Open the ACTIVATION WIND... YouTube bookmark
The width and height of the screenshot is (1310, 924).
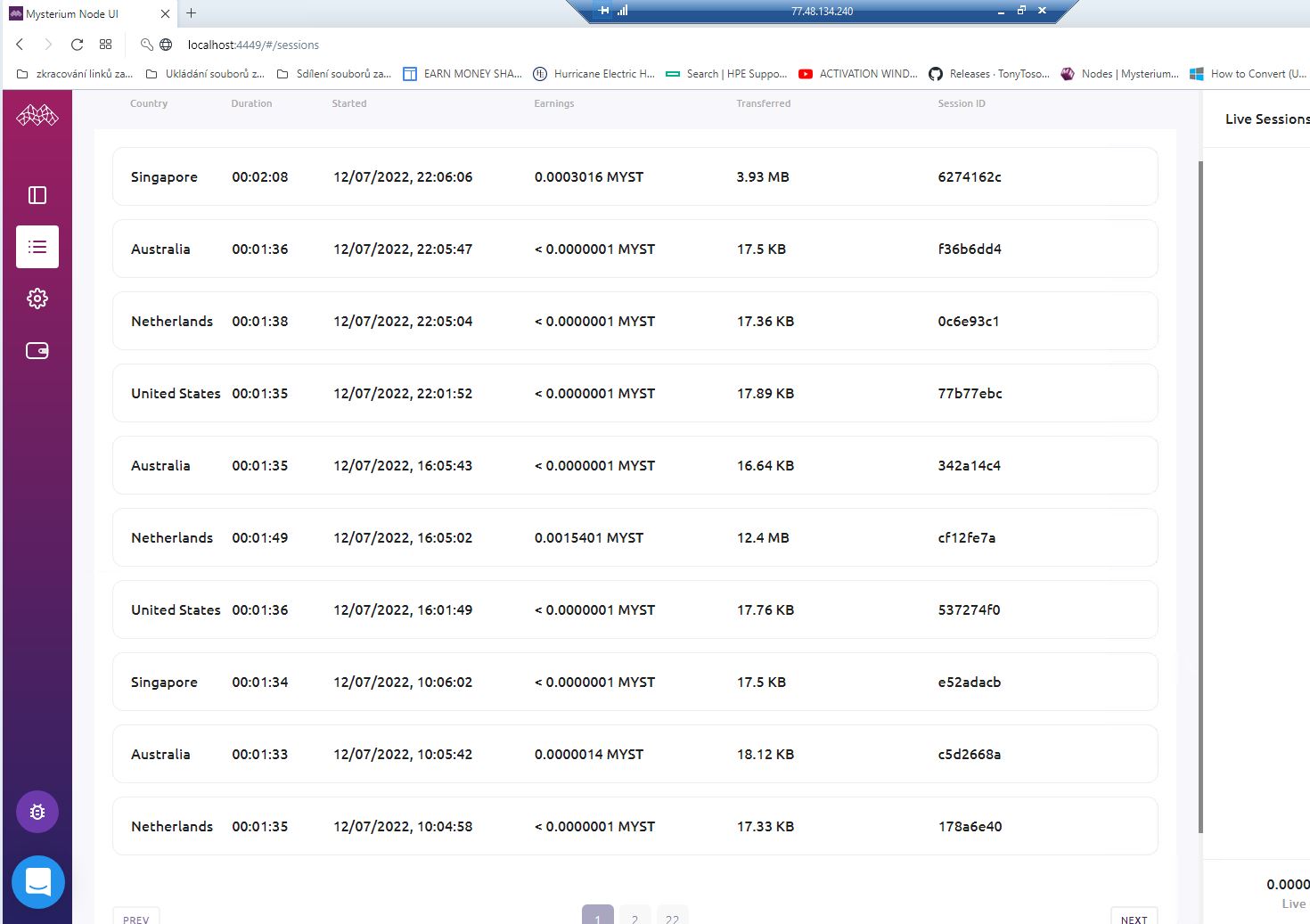coord(858,74)
